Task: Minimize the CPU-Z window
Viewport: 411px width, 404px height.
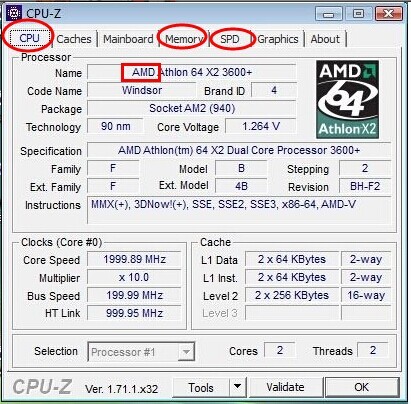Action: pyautogui.click(x=328, y=14)
